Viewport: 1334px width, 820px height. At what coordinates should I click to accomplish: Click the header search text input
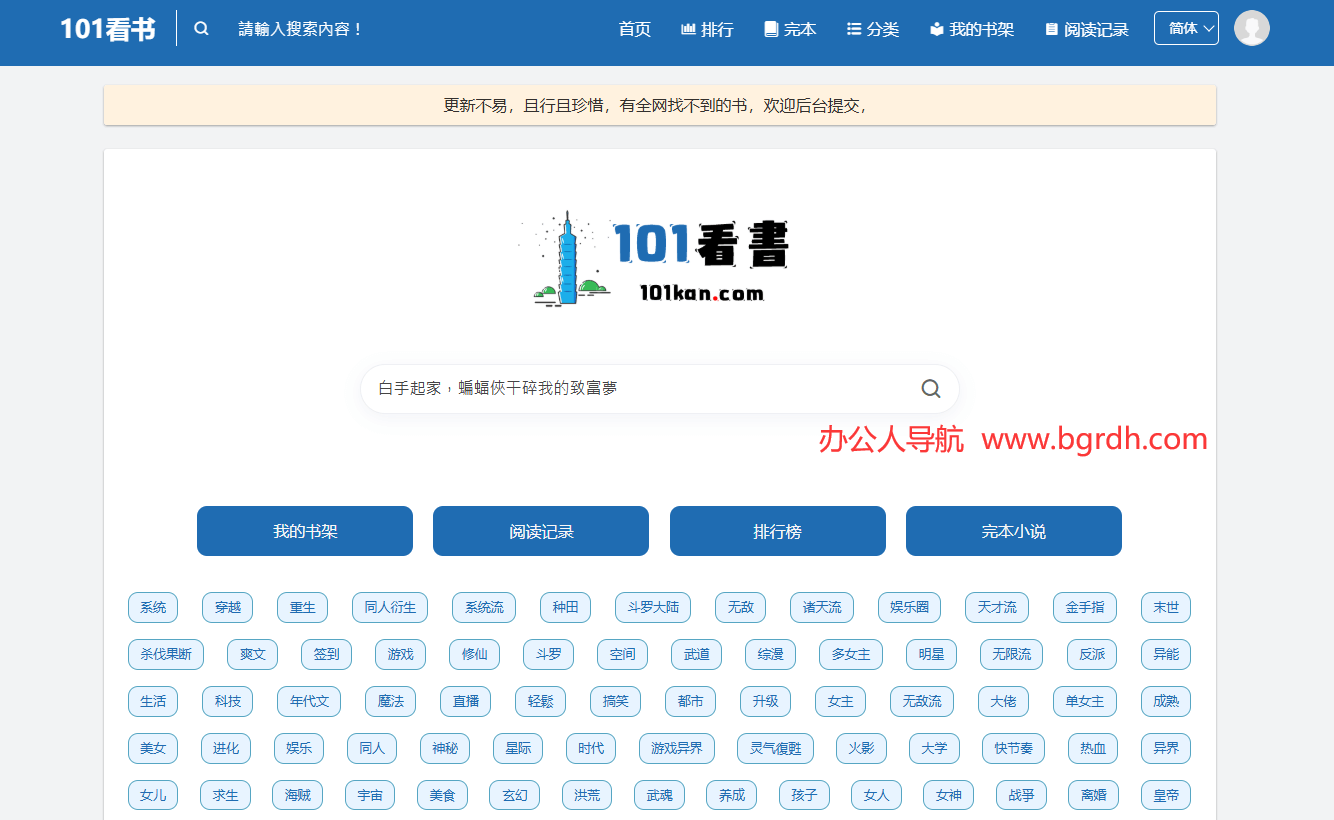300,29
